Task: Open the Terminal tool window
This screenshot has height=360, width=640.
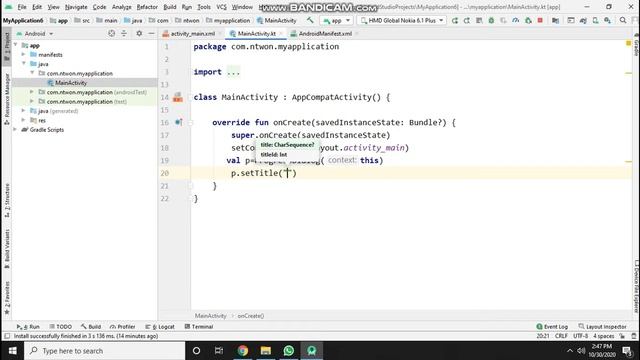Action: tap(199, 327)
